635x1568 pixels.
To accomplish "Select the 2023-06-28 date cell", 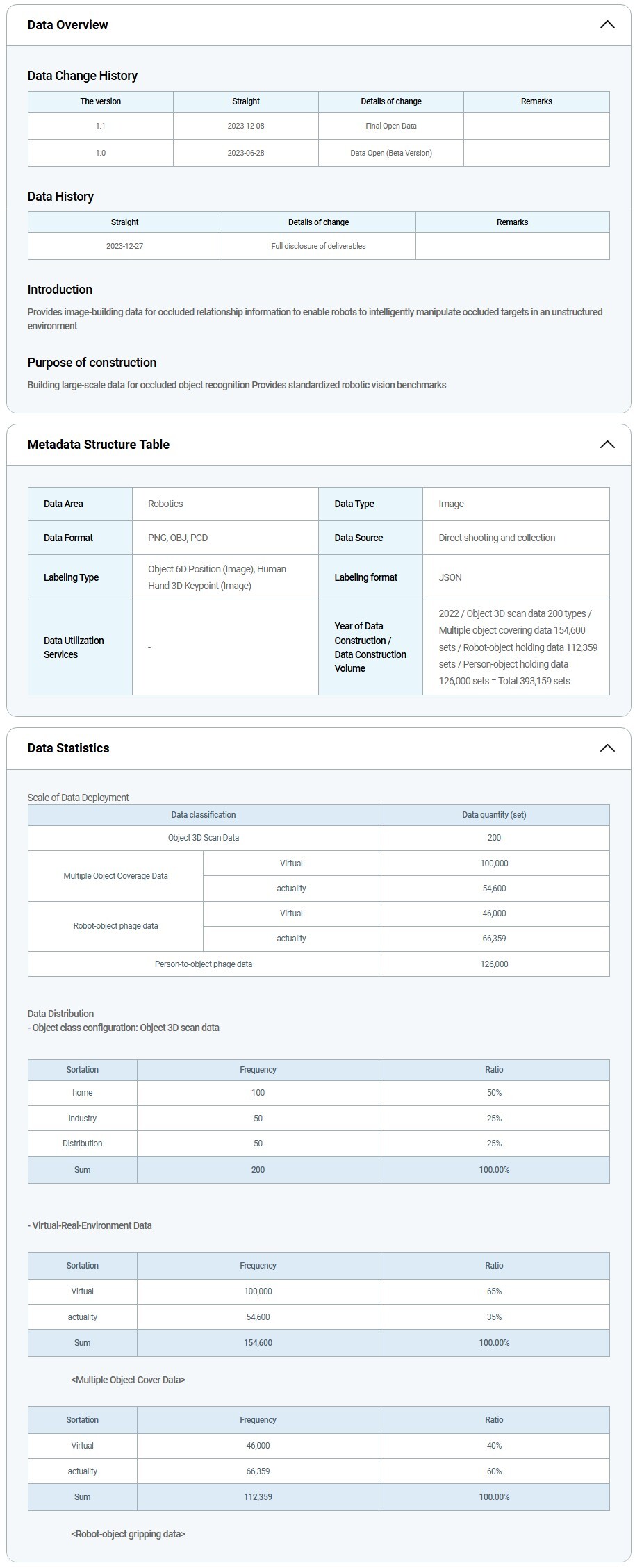I will tap(245, 153).
